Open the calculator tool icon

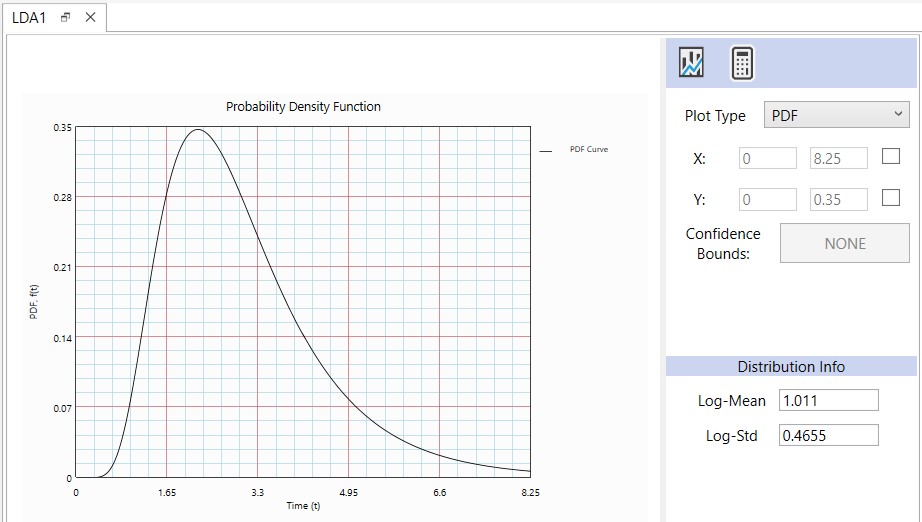click(741, 63)
